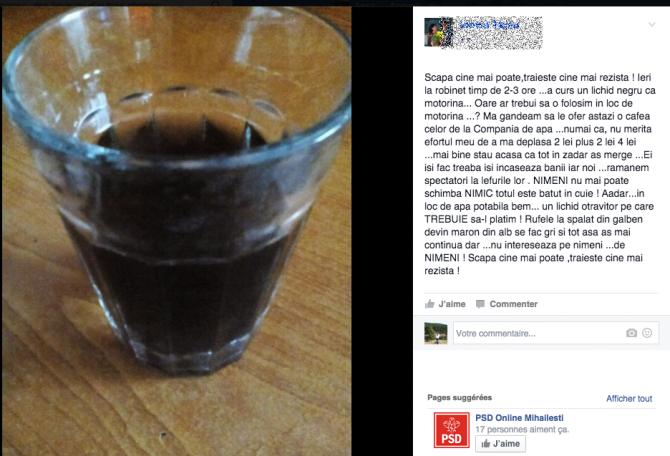Viewport: 670px width, 456px height.
Task: Click the thumbs-up icon in the PSD J'aime button
Action: 485,444
